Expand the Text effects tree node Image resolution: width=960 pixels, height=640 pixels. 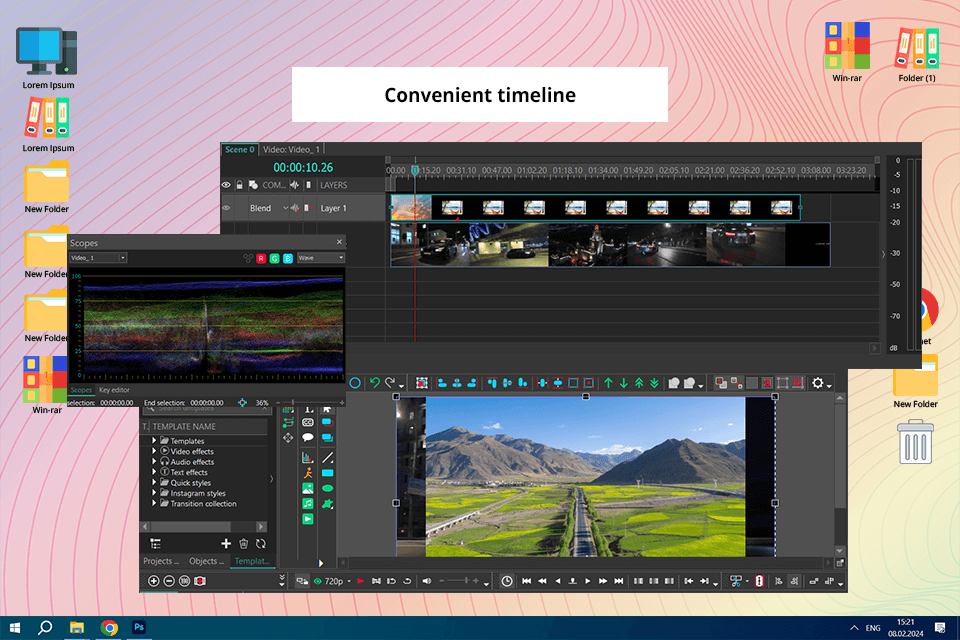coord(154,472)
